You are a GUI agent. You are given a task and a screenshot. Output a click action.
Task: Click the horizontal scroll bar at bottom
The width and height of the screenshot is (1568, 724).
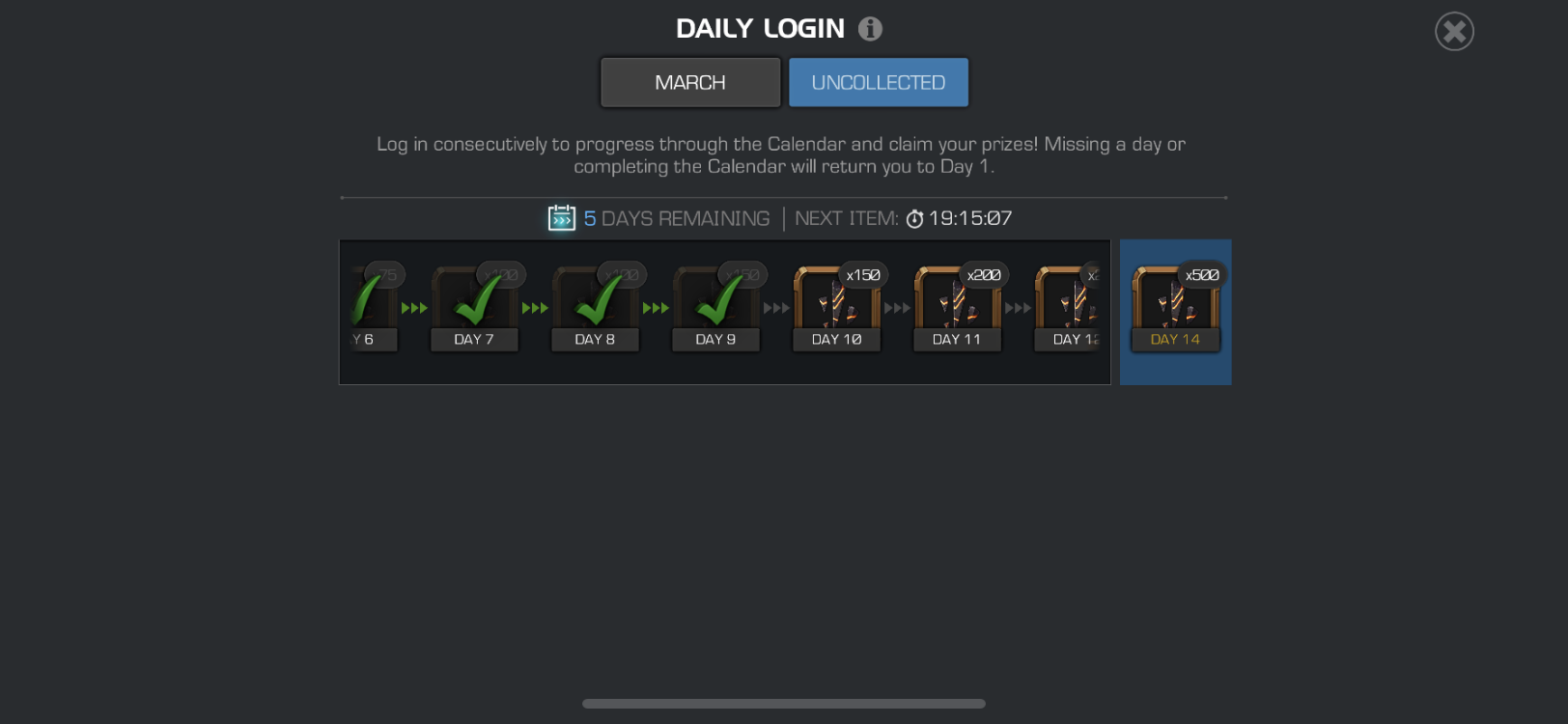coord(784,704)
